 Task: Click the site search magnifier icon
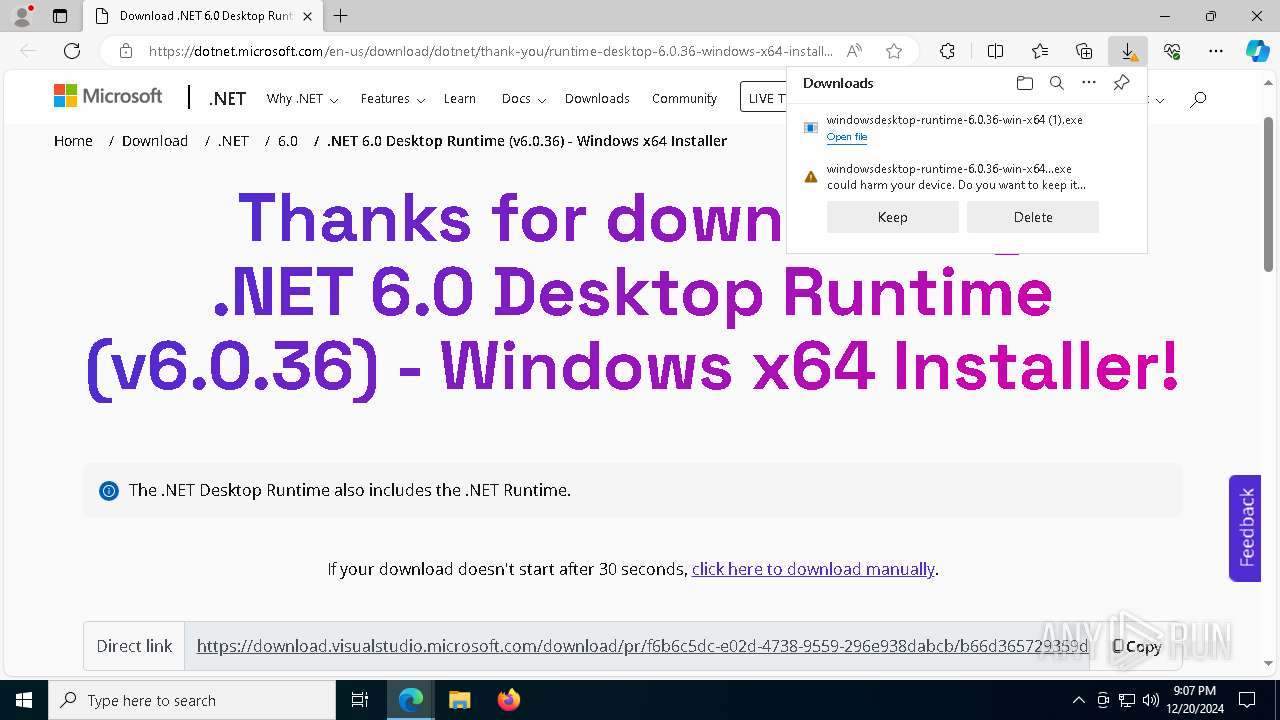pos(1198,99)
